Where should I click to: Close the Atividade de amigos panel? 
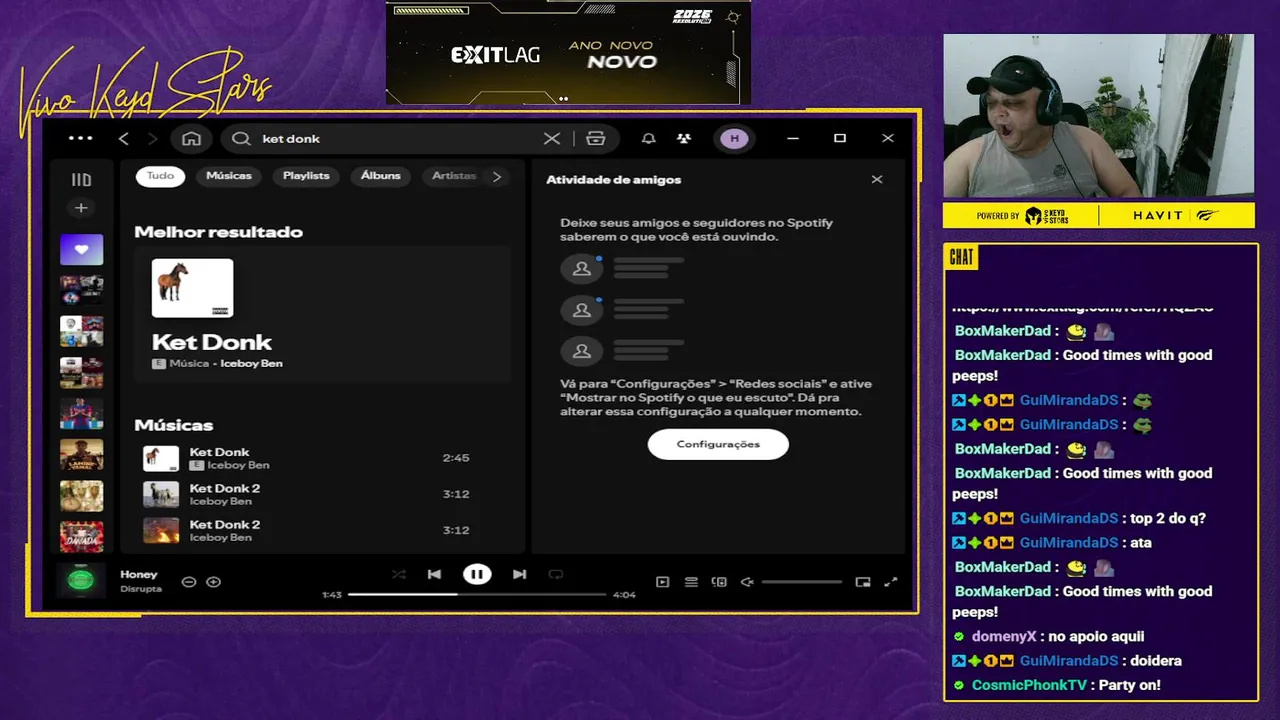[877, 180]
